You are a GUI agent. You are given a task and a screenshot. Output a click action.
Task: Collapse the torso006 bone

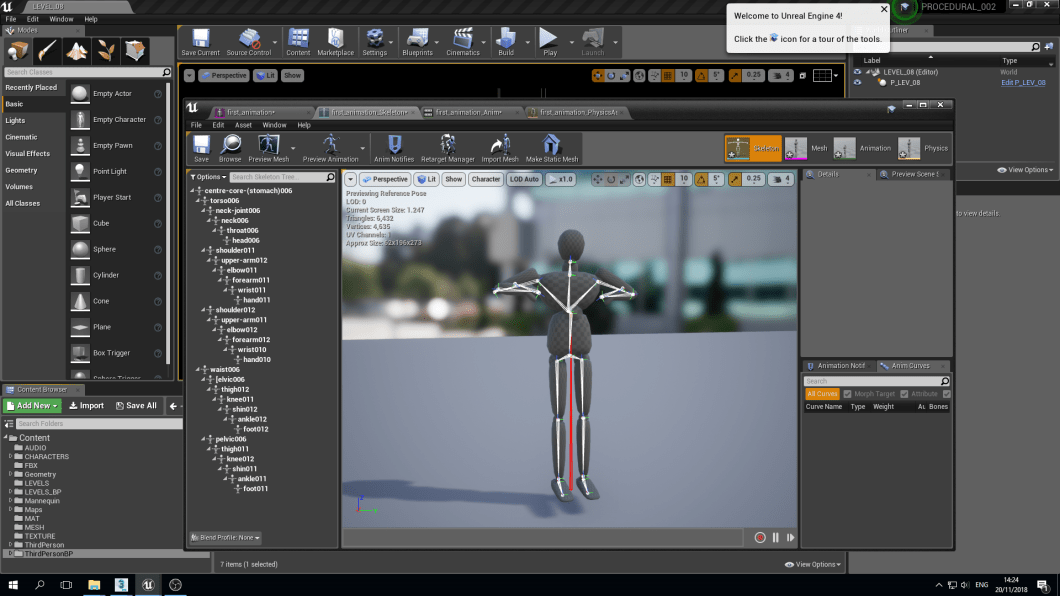point(197,201)
